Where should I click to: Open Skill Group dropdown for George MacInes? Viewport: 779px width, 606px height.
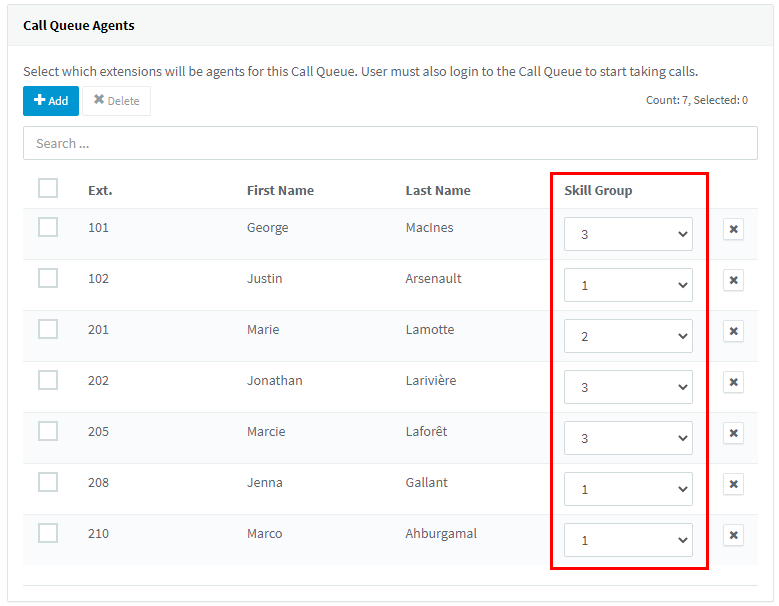pyautogui.click(x=628, y=234)
